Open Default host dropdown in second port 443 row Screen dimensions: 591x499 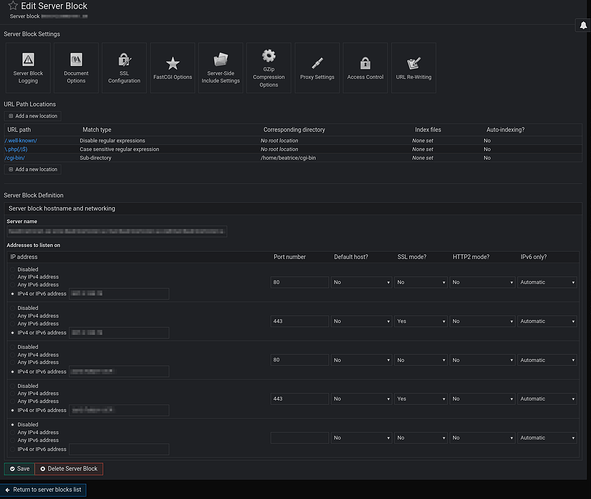[361, 399]
